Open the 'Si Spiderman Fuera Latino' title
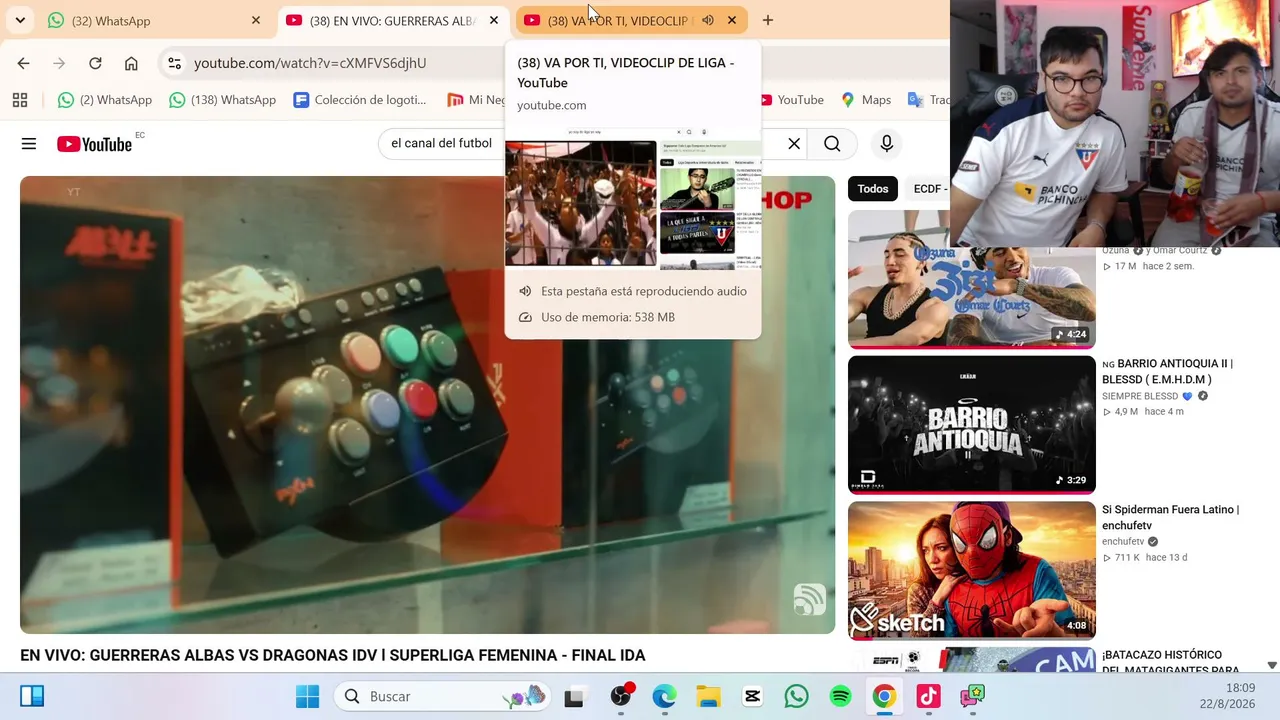1280x720 pixels. click(1171, 517)
